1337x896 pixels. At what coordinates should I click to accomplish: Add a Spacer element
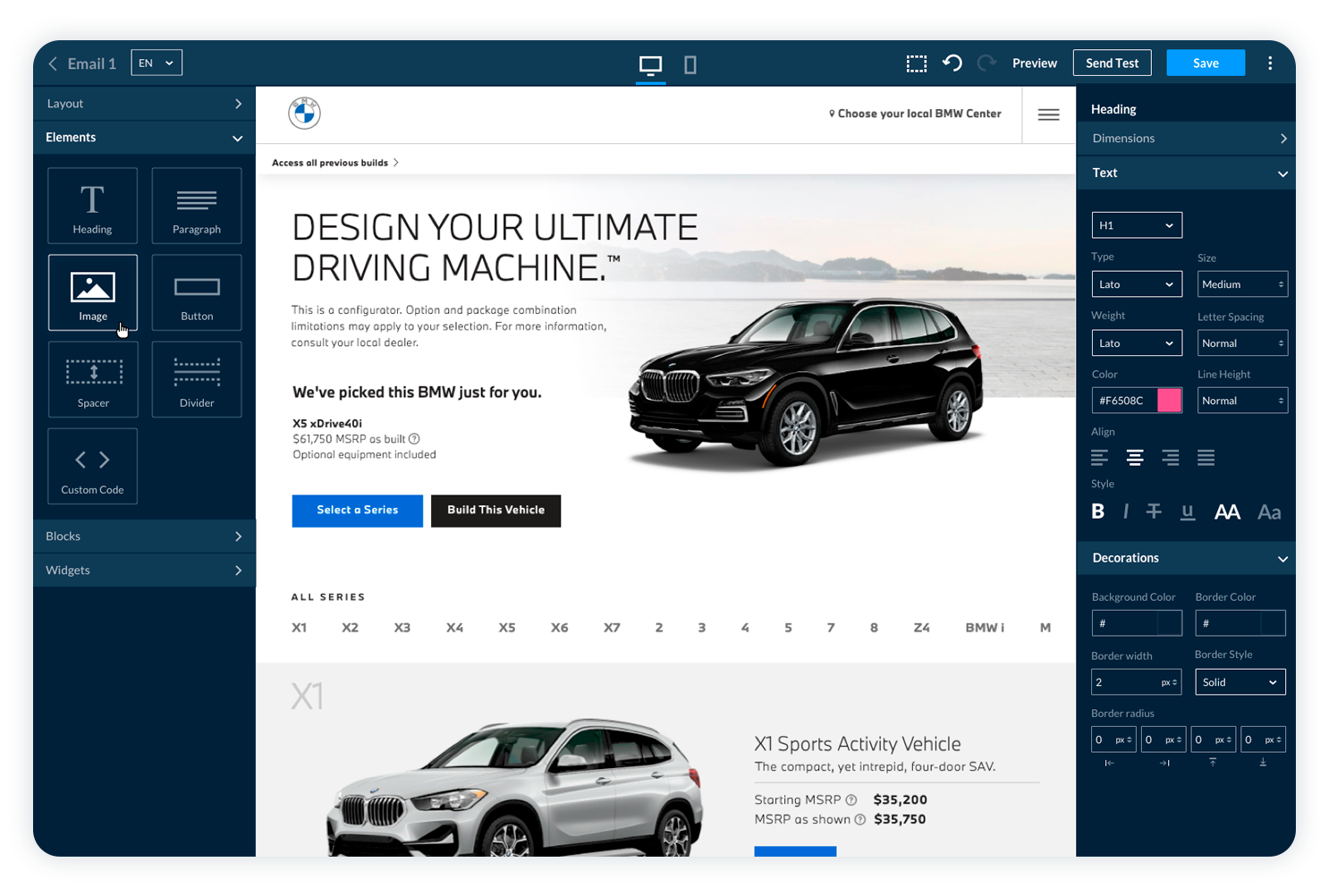tap(93, 379)
